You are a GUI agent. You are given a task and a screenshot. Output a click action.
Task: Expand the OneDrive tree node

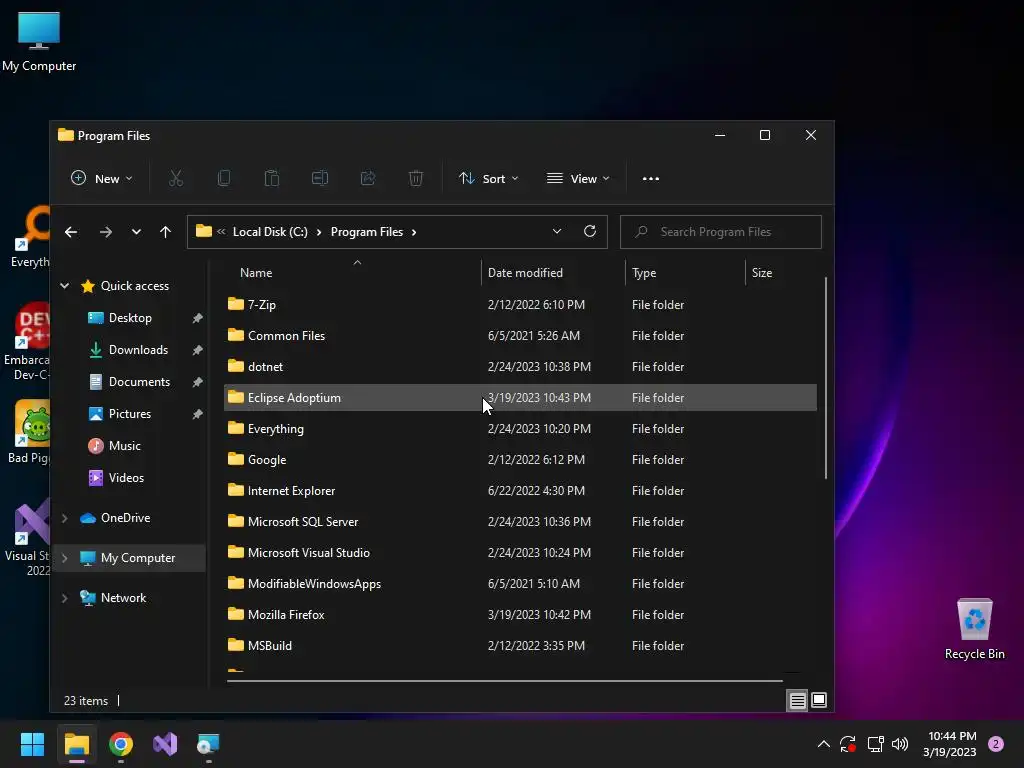[65, 518]
